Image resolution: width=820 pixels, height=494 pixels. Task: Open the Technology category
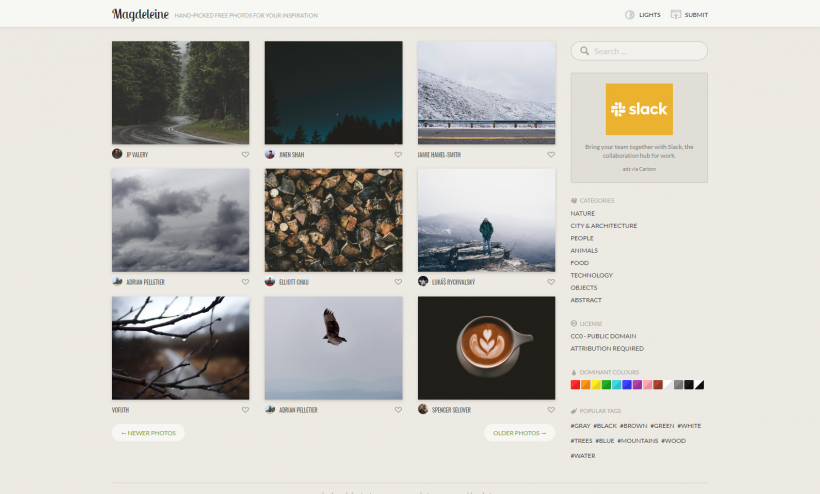pyautogui.click(x=591, y=275)
